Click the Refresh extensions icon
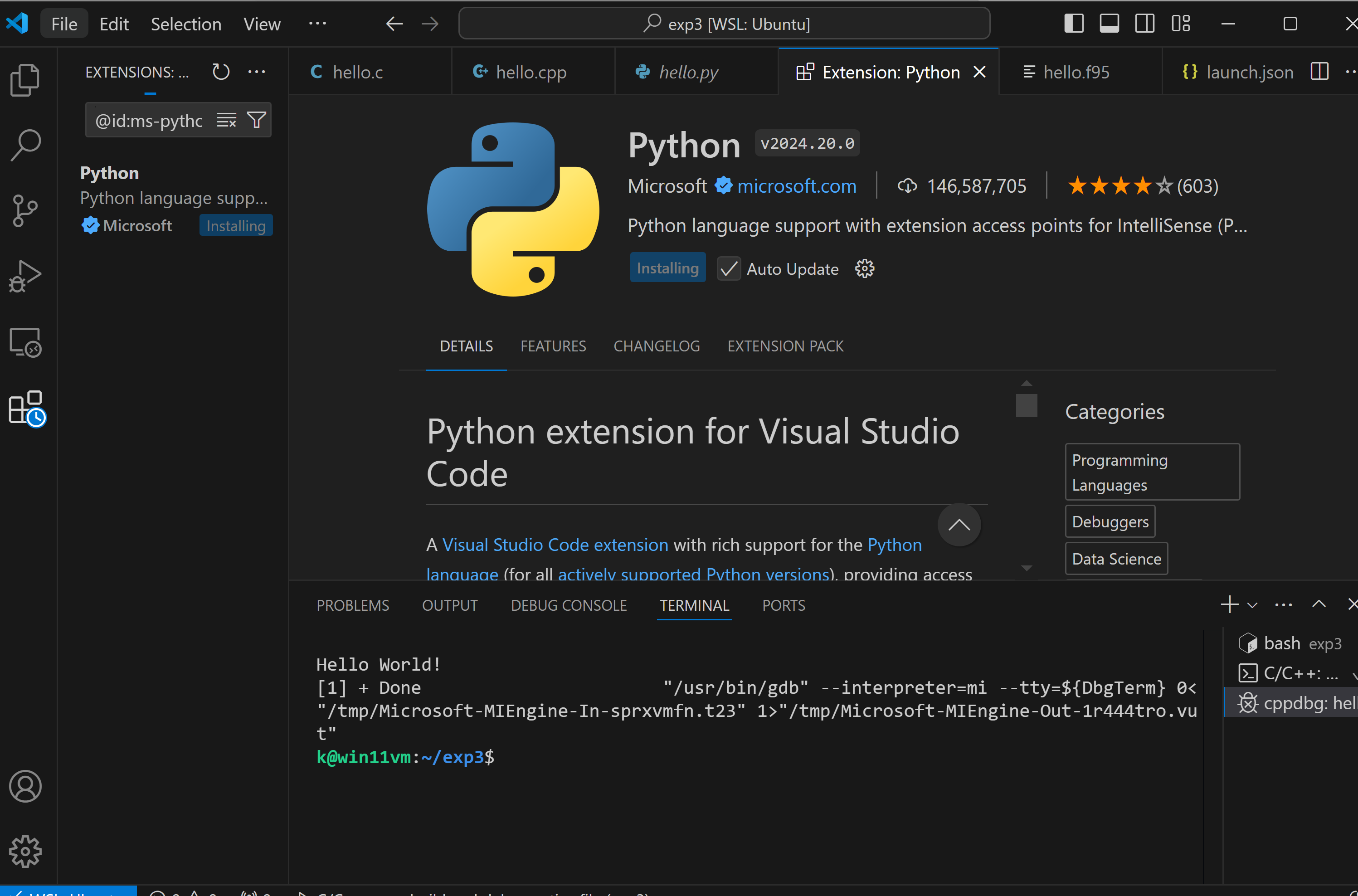1358x896 pixels. pos(220,72)
